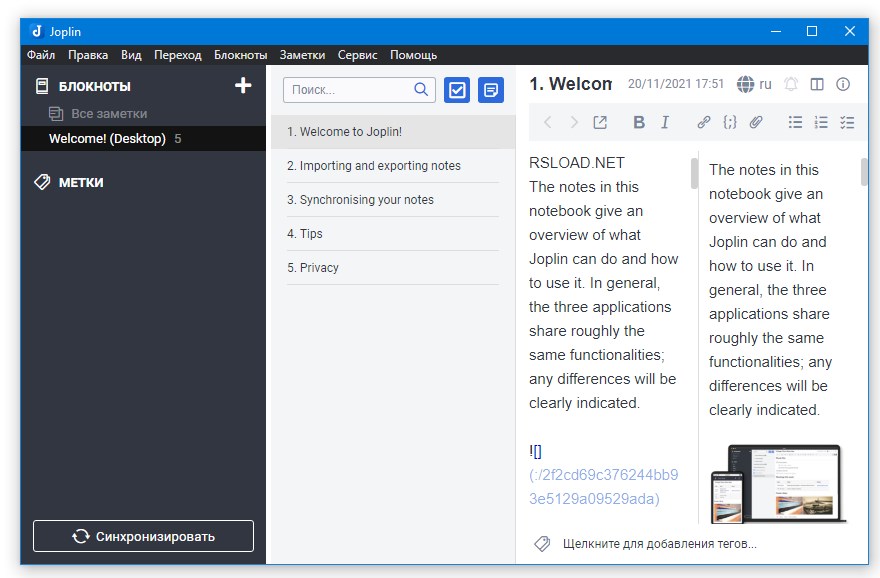The width and height of the screenshot is (880, 578).
Task: Open the Файл menu
Action: [x=41, y=55]
